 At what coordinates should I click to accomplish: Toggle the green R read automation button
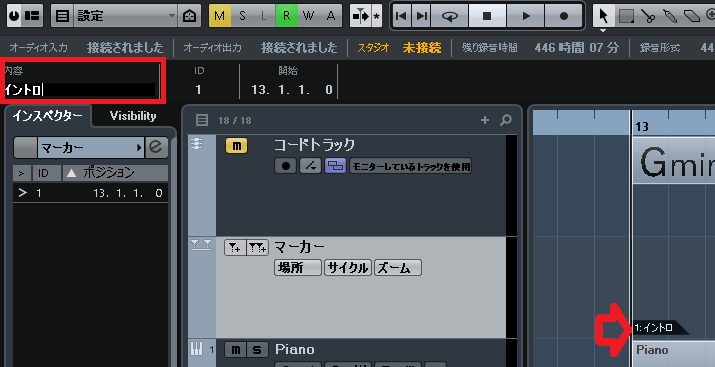click(286, 16)
